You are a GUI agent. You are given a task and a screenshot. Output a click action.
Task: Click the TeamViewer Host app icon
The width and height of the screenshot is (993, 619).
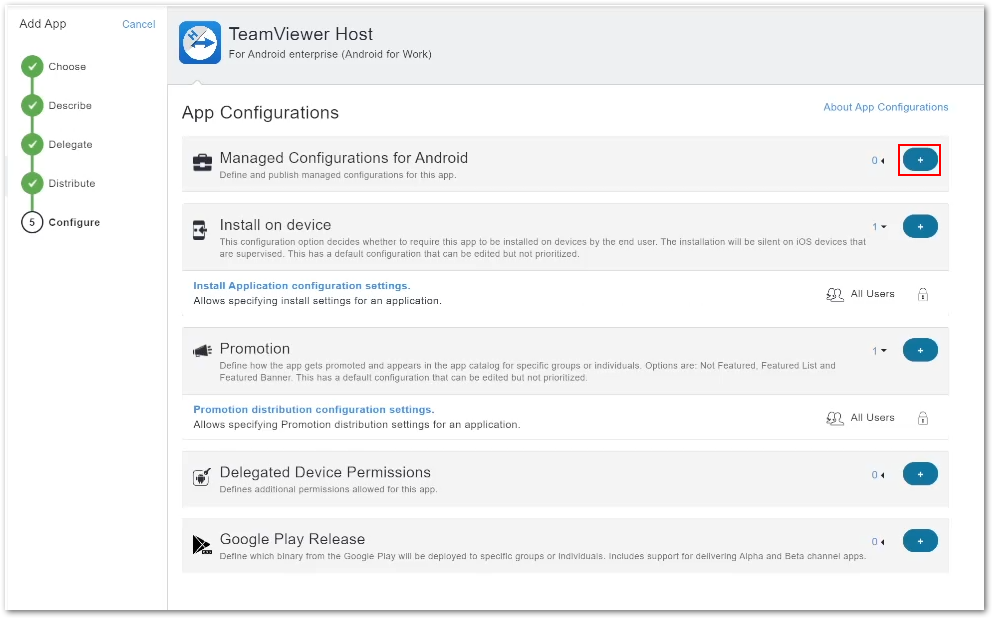click(x=199, y=43)
